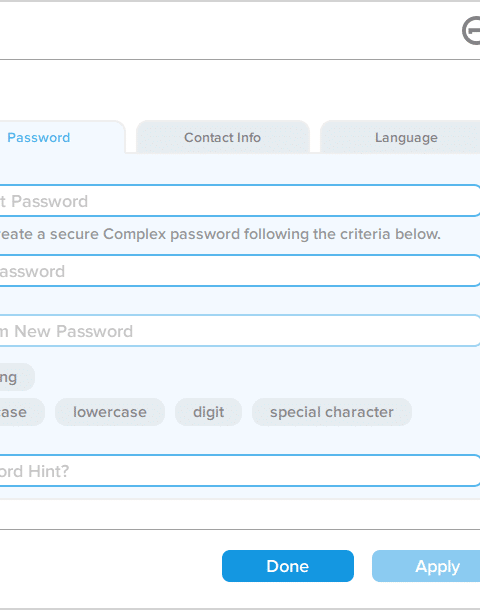This screenshot has height=610, width=480.
Task: Select the tab labeled Language
Action: (401, 137)
